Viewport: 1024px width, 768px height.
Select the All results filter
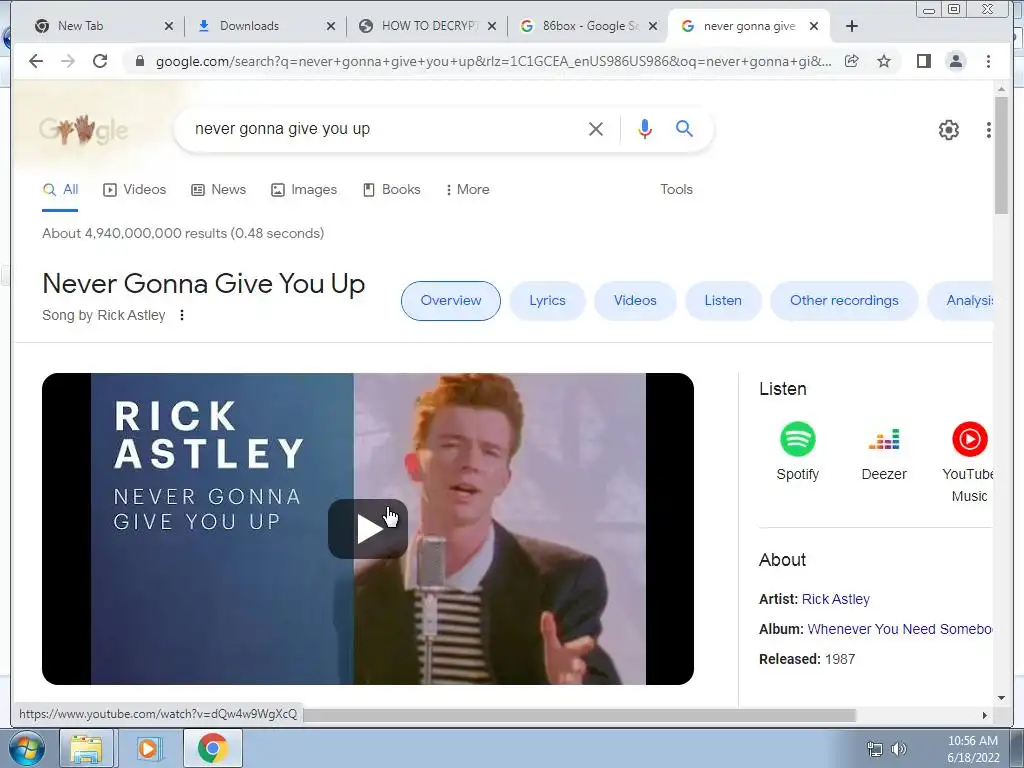pyautogui.click(x=60, y=189)
